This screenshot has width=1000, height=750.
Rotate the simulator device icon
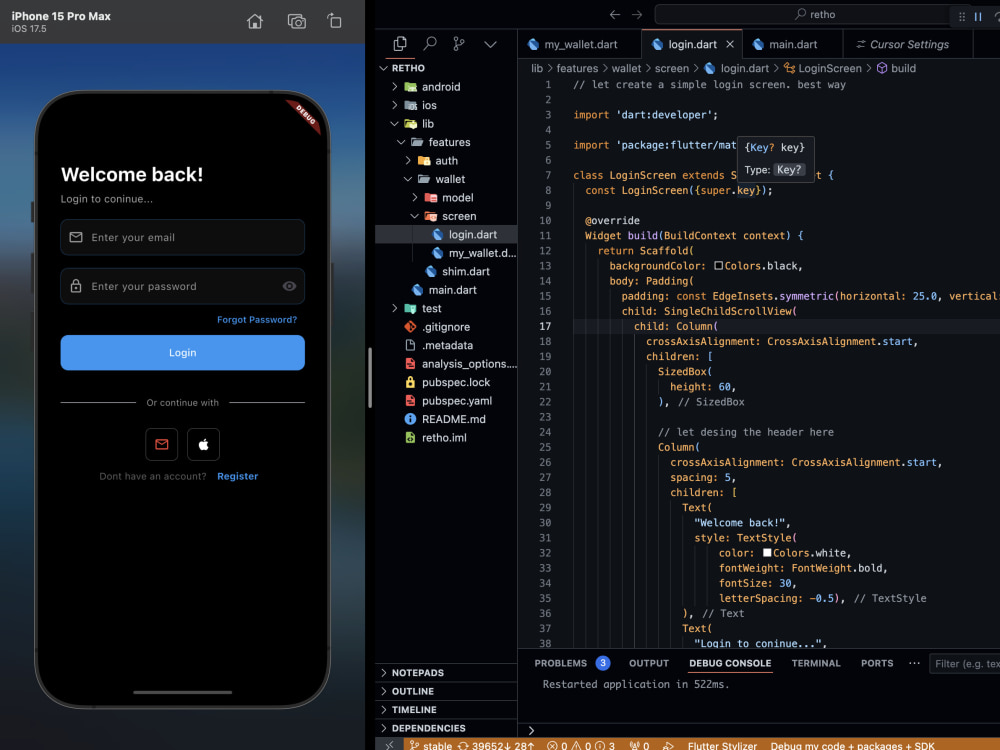tap(334, 21)
